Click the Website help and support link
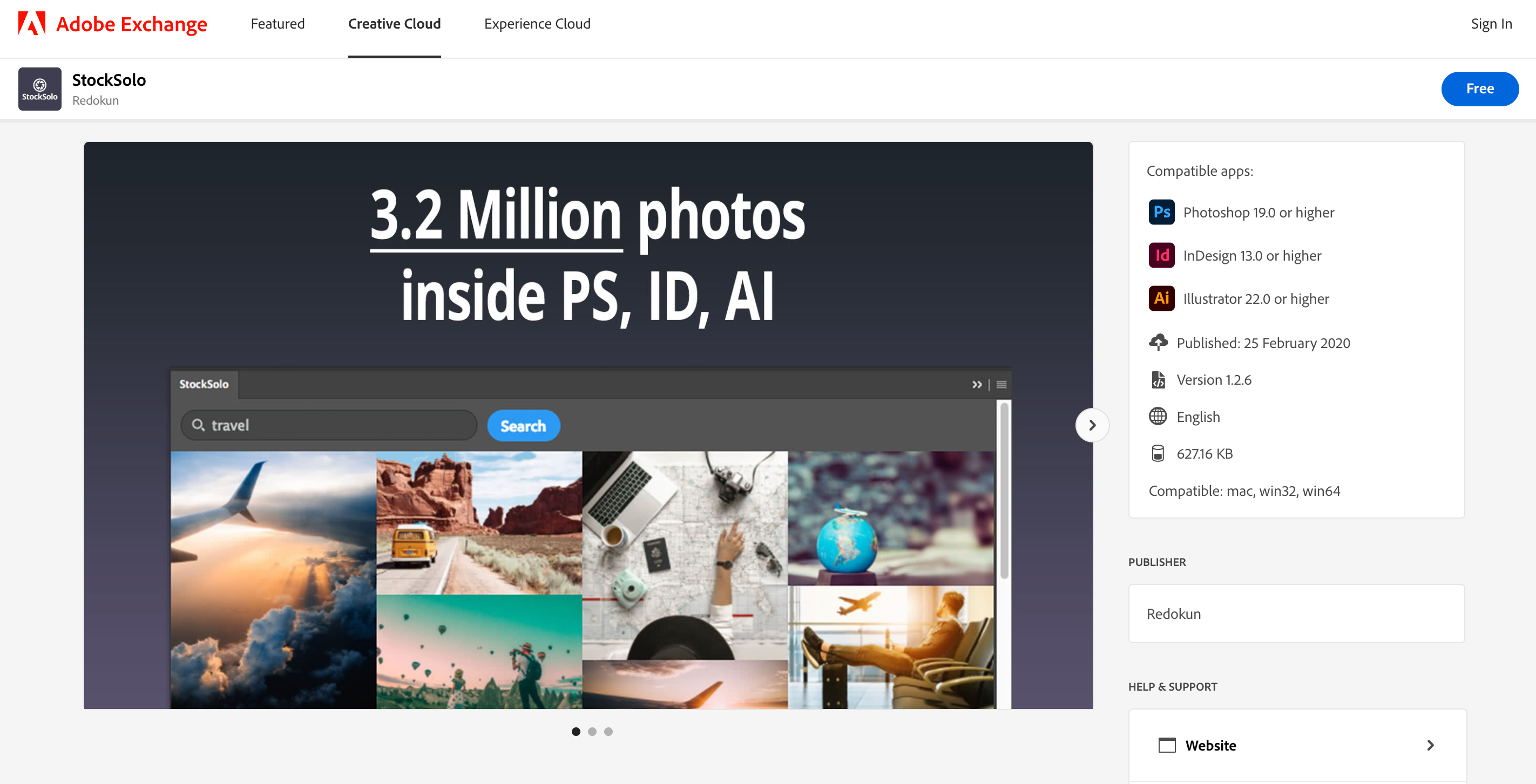This screenshot has height=784, width=1536. (x=1210, y=745)
